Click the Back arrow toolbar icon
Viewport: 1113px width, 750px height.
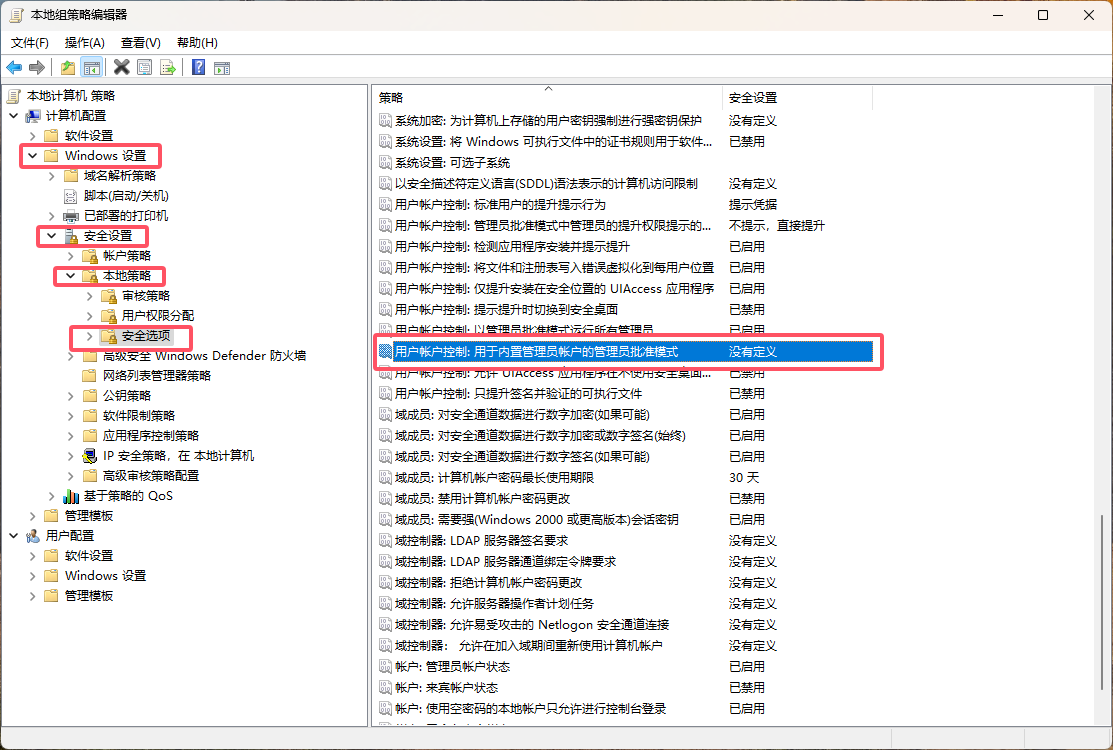coord(14,67)
